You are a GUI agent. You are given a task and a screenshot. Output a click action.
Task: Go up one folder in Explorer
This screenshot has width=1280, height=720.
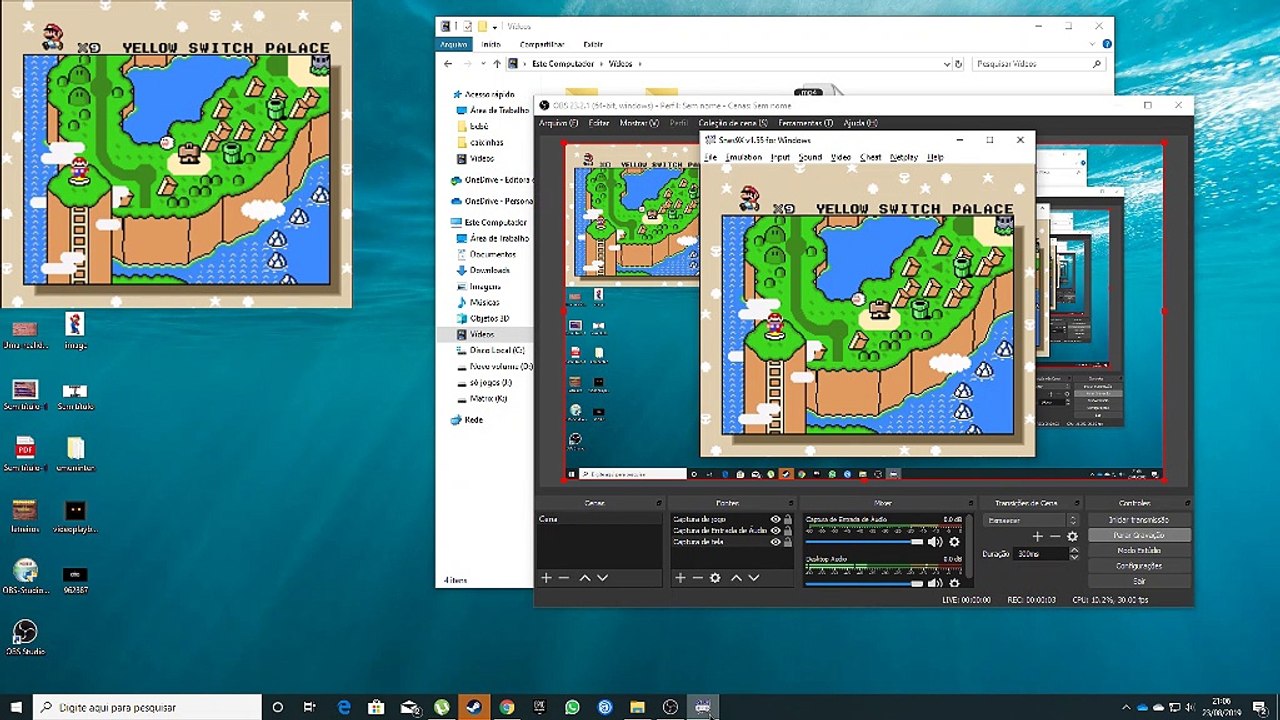[497, 63]
